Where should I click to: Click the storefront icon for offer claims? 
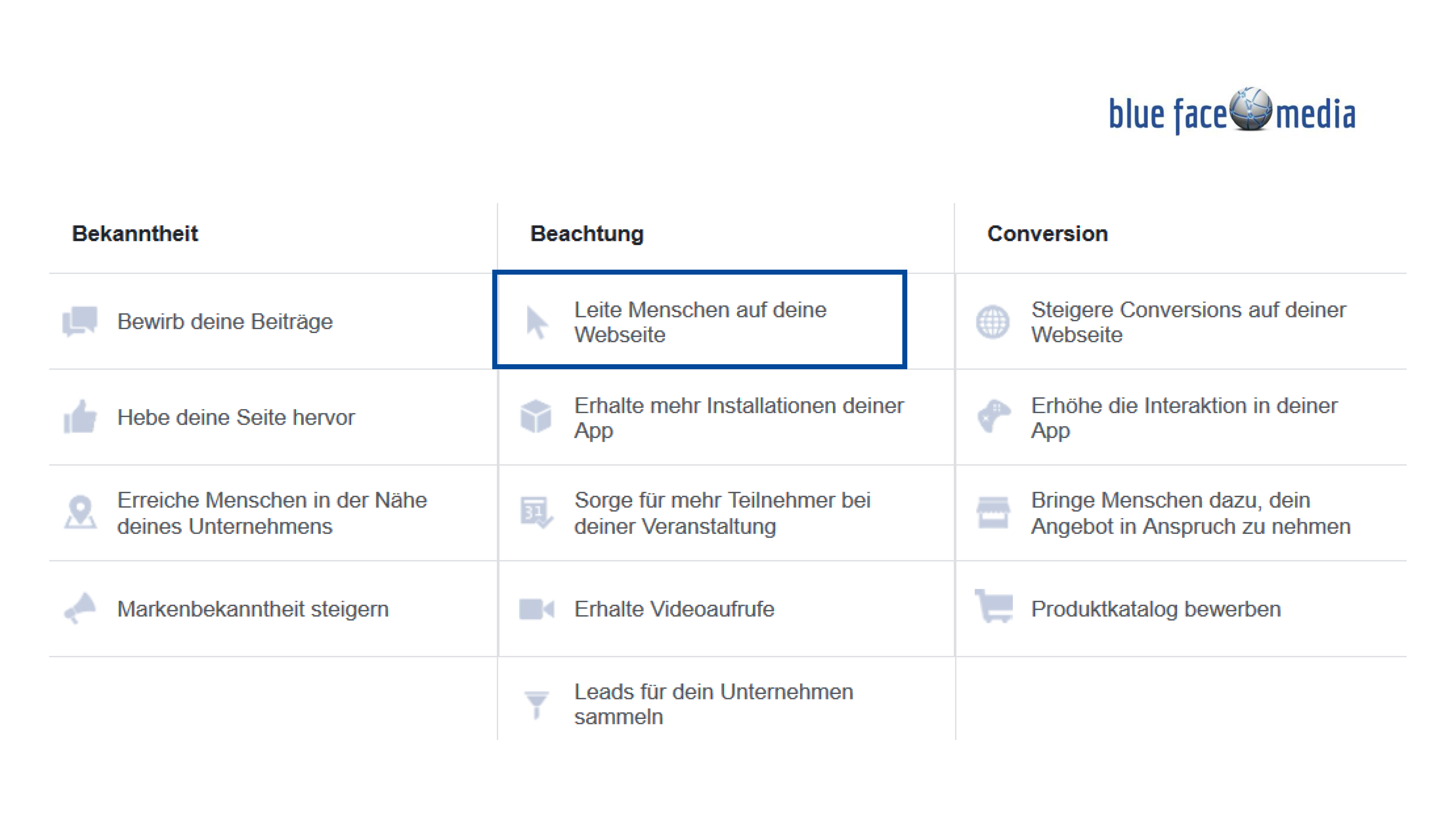(993, 512)
